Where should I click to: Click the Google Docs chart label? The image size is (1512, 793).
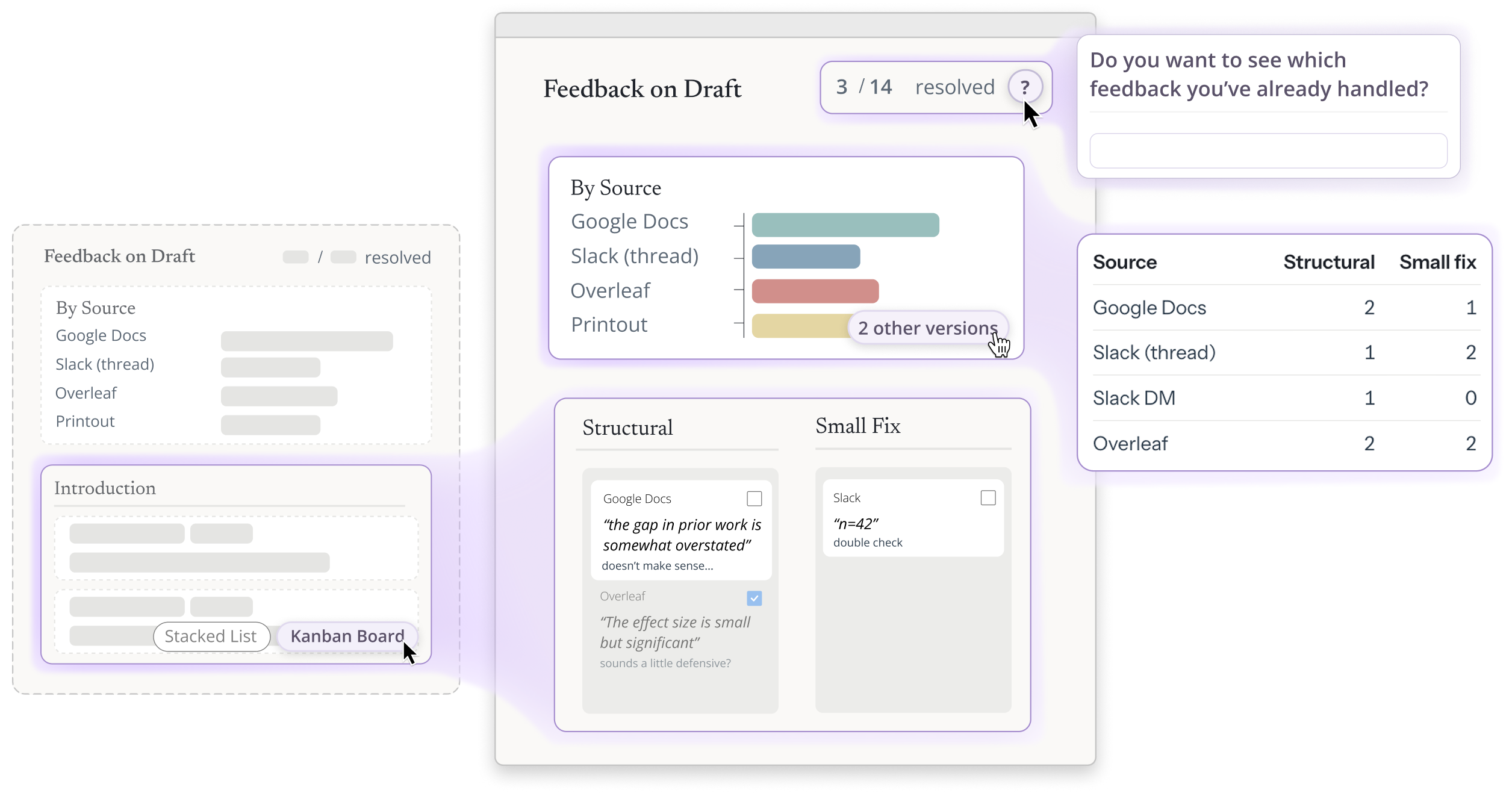pos(629,222)
